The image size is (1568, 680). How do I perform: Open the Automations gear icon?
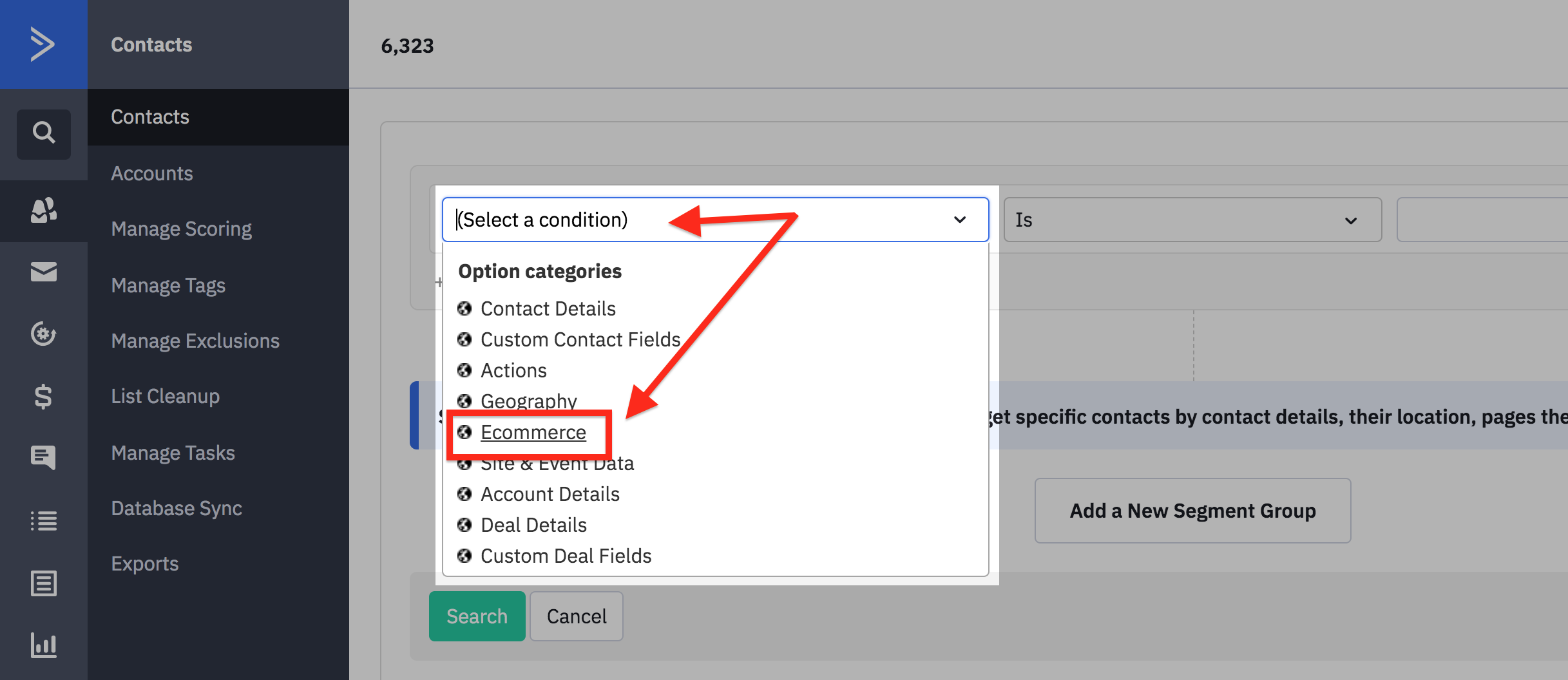pyautogui.click(x=43, y=334)
